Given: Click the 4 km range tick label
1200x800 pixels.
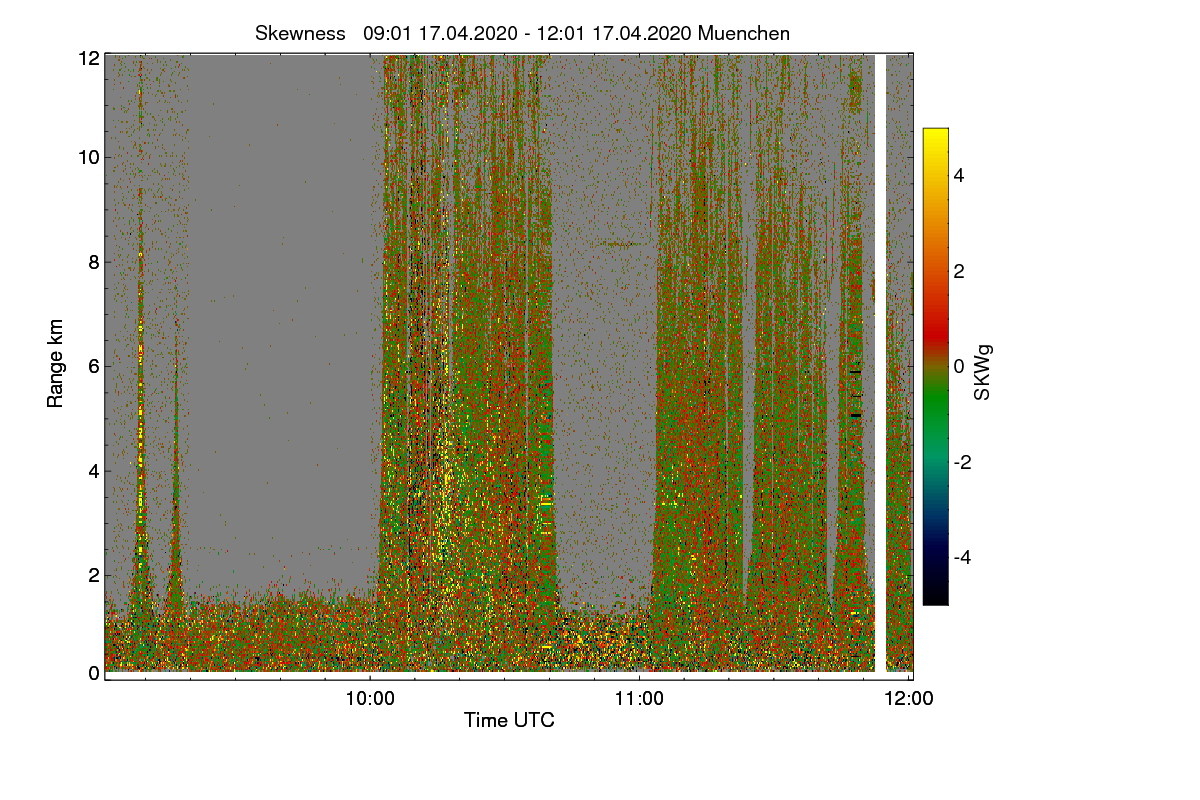Looking at the screenshot, I should point(94,470).
